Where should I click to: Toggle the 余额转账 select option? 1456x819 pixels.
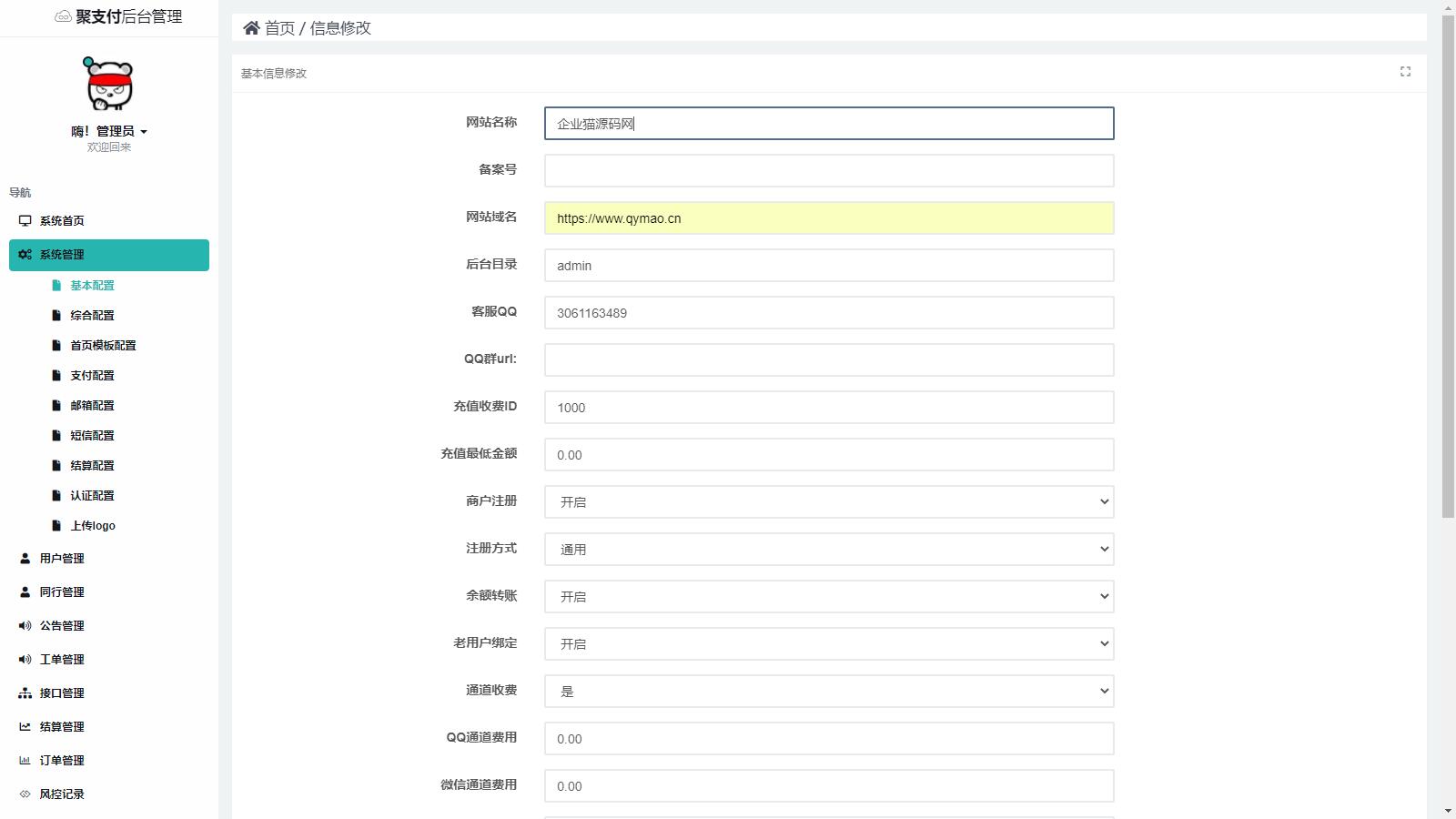[x=828, y=597]
